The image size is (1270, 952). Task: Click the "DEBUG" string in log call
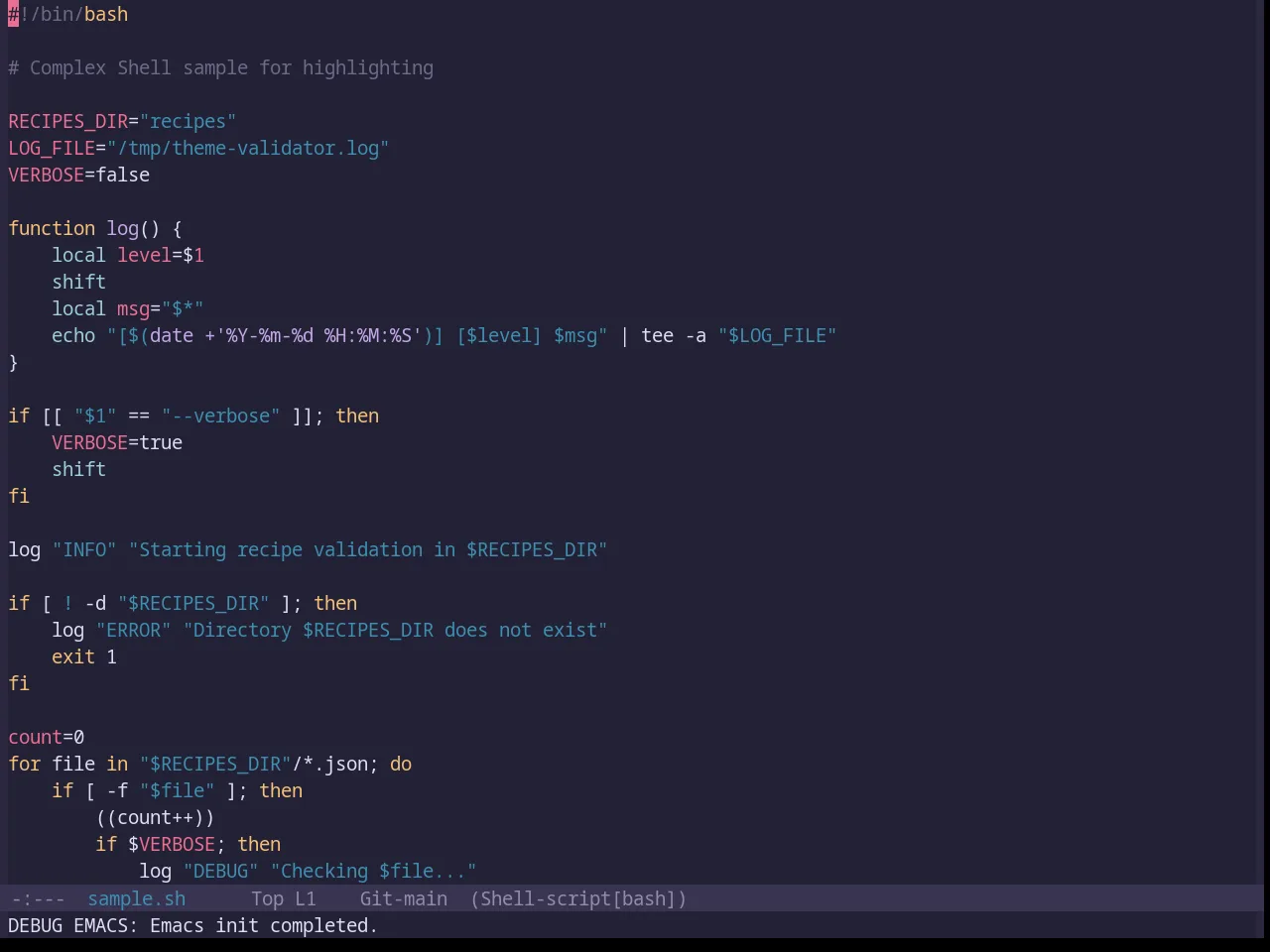coord(220,871)
